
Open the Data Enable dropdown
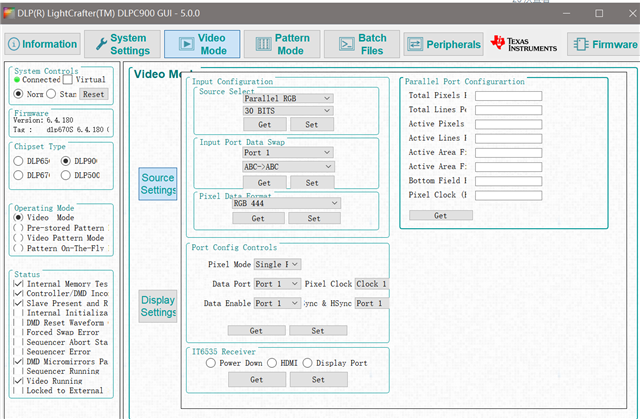[277, 304]
